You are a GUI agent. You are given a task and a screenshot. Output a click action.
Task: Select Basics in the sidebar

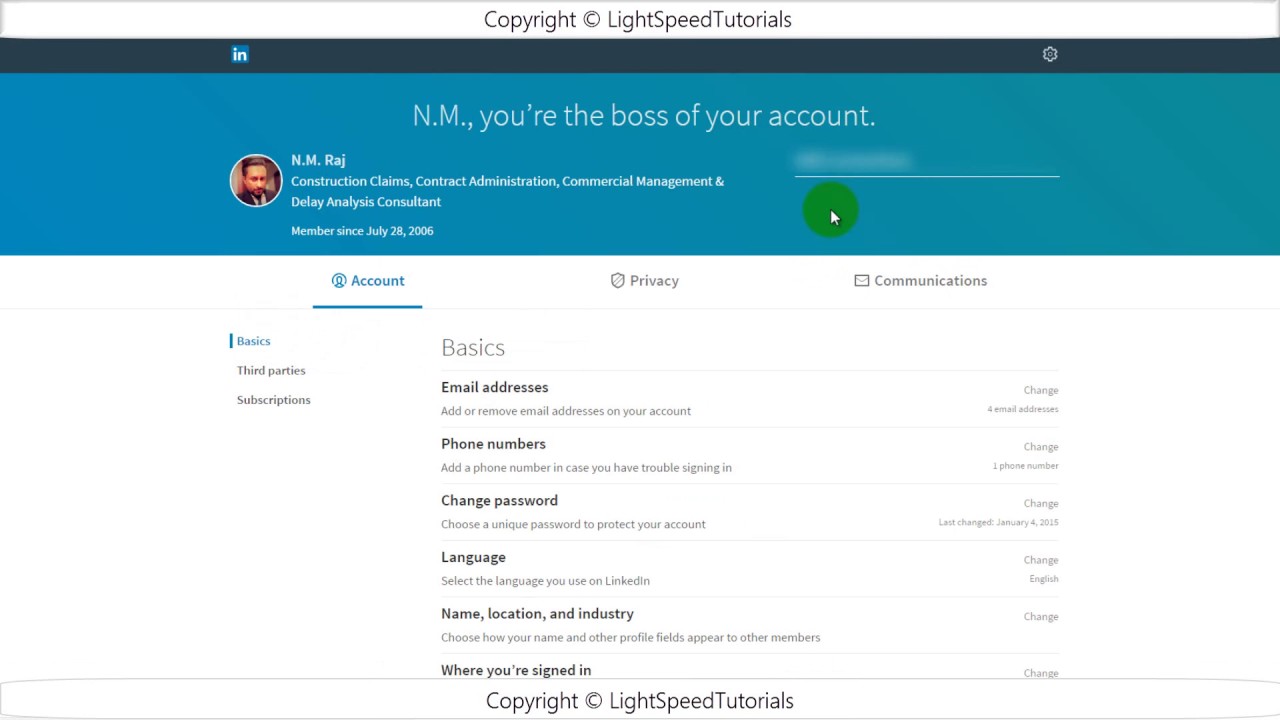[x=253, y=341]
